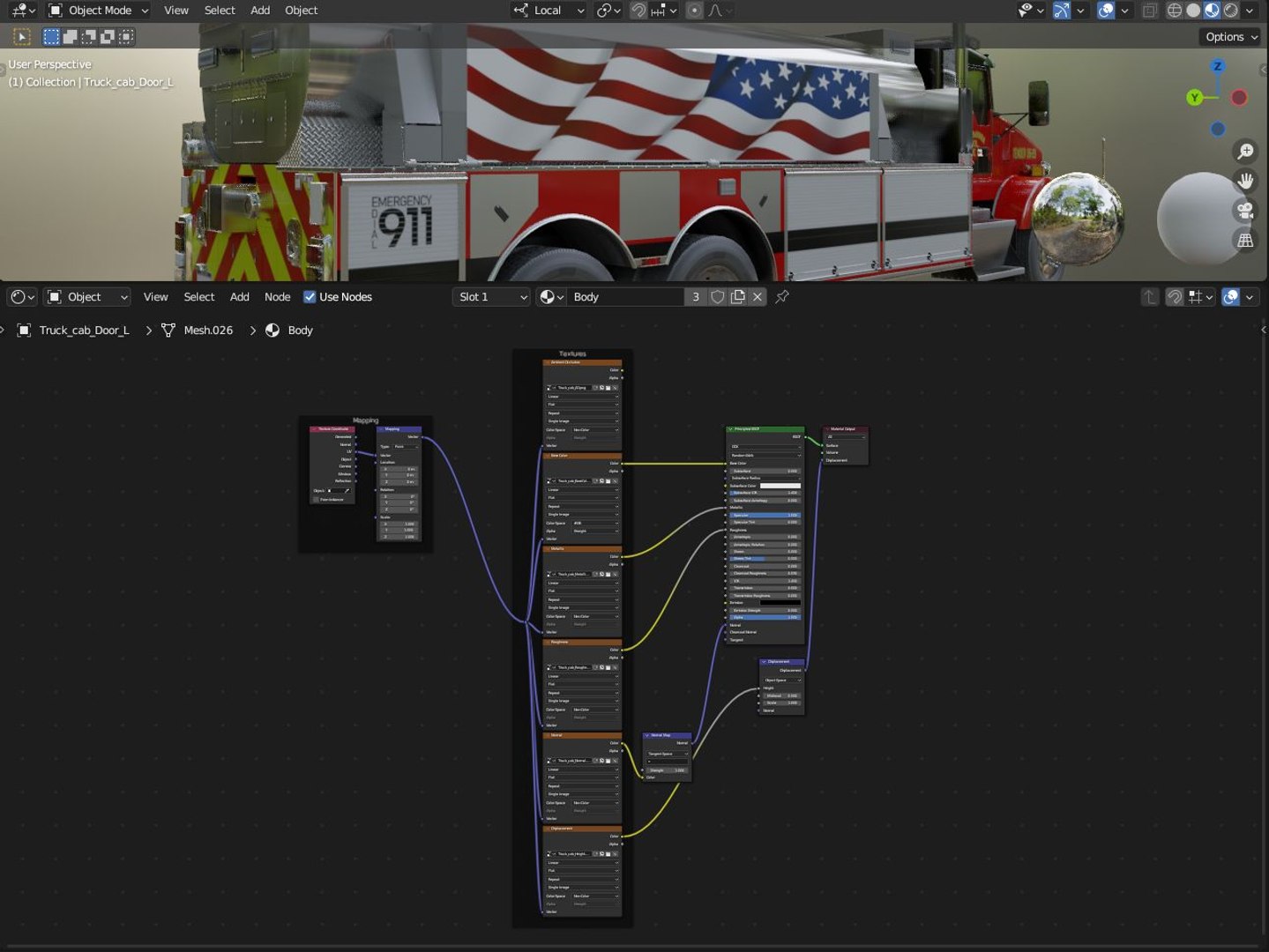
Task: Open the pivot point selector
Action: (608, 11)
